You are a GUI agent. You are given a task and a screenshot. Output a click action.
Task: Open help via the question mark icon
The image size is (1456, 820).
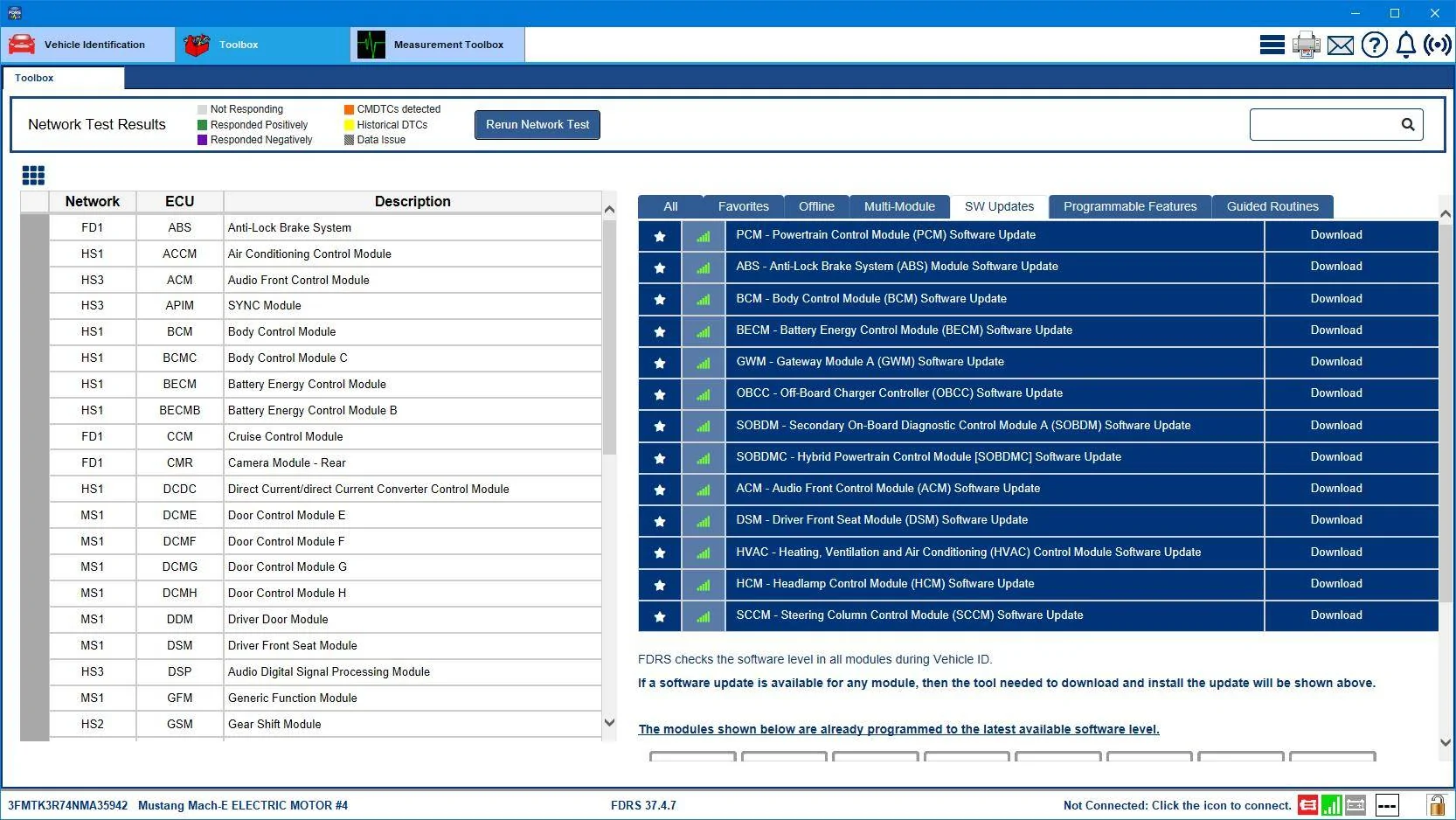coord(1374,45)
